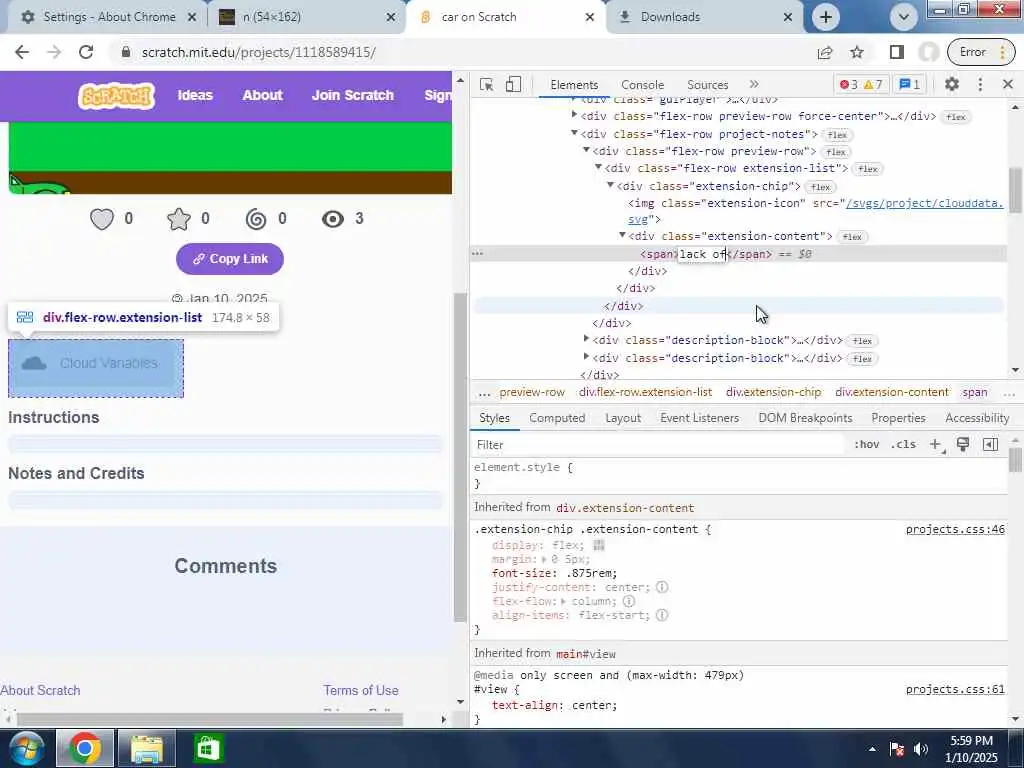The image size is (1024, 768).
Task: Toggle the device toolbar icon in DevTools
Action: click(x=513, y=85)
